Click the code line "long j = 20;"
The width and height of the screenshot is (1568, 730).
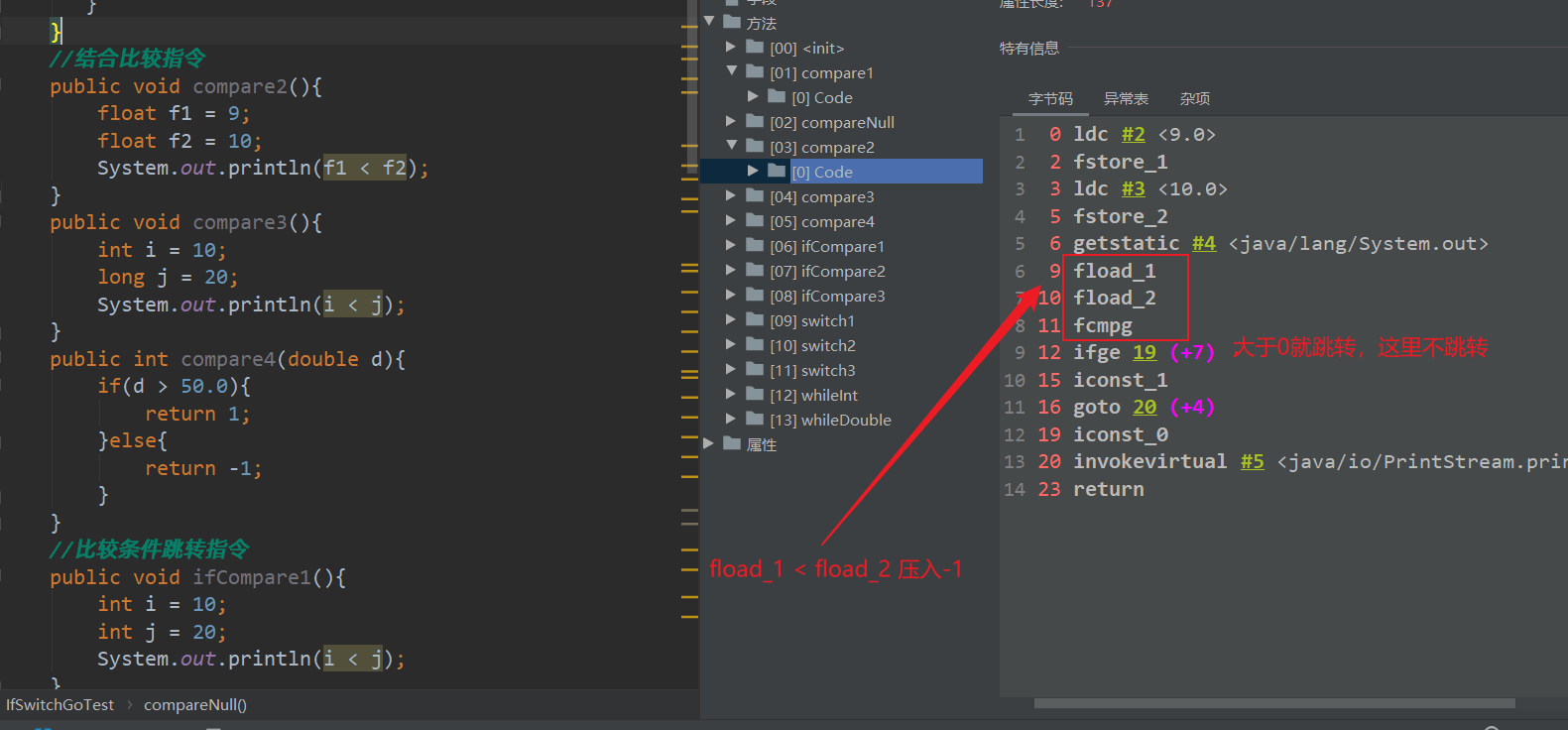[x=168, y=278]
